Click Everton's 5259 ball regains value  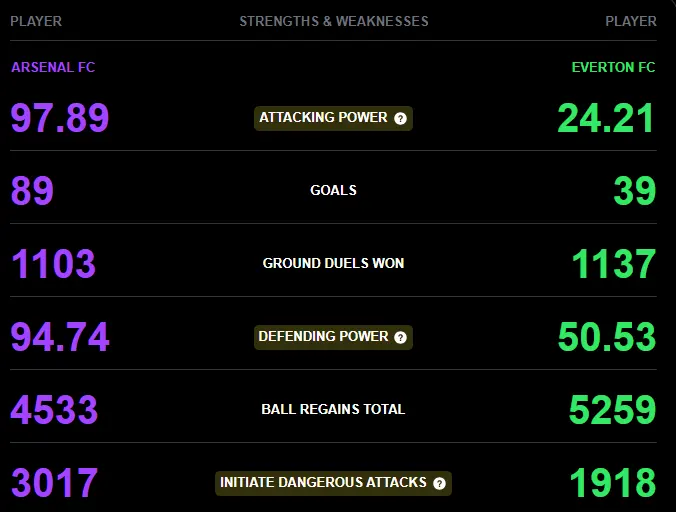pyautogui.click(x=612, y=409)
